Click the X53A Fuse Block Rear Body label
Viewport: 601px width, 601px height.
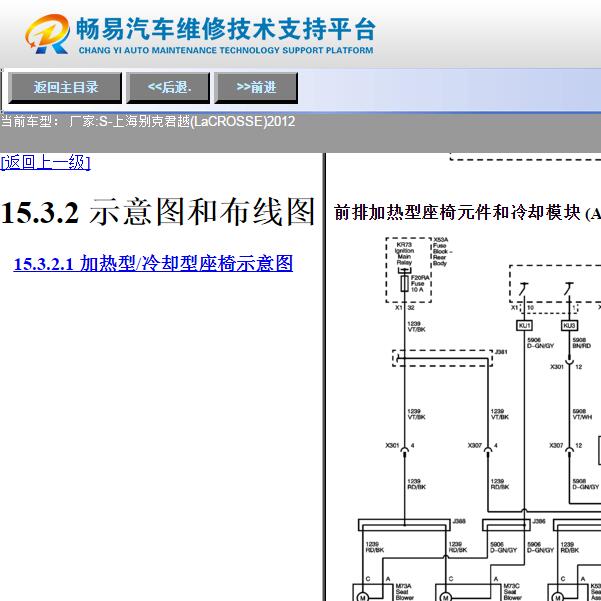pyautogui.click(x=442, y=251)
